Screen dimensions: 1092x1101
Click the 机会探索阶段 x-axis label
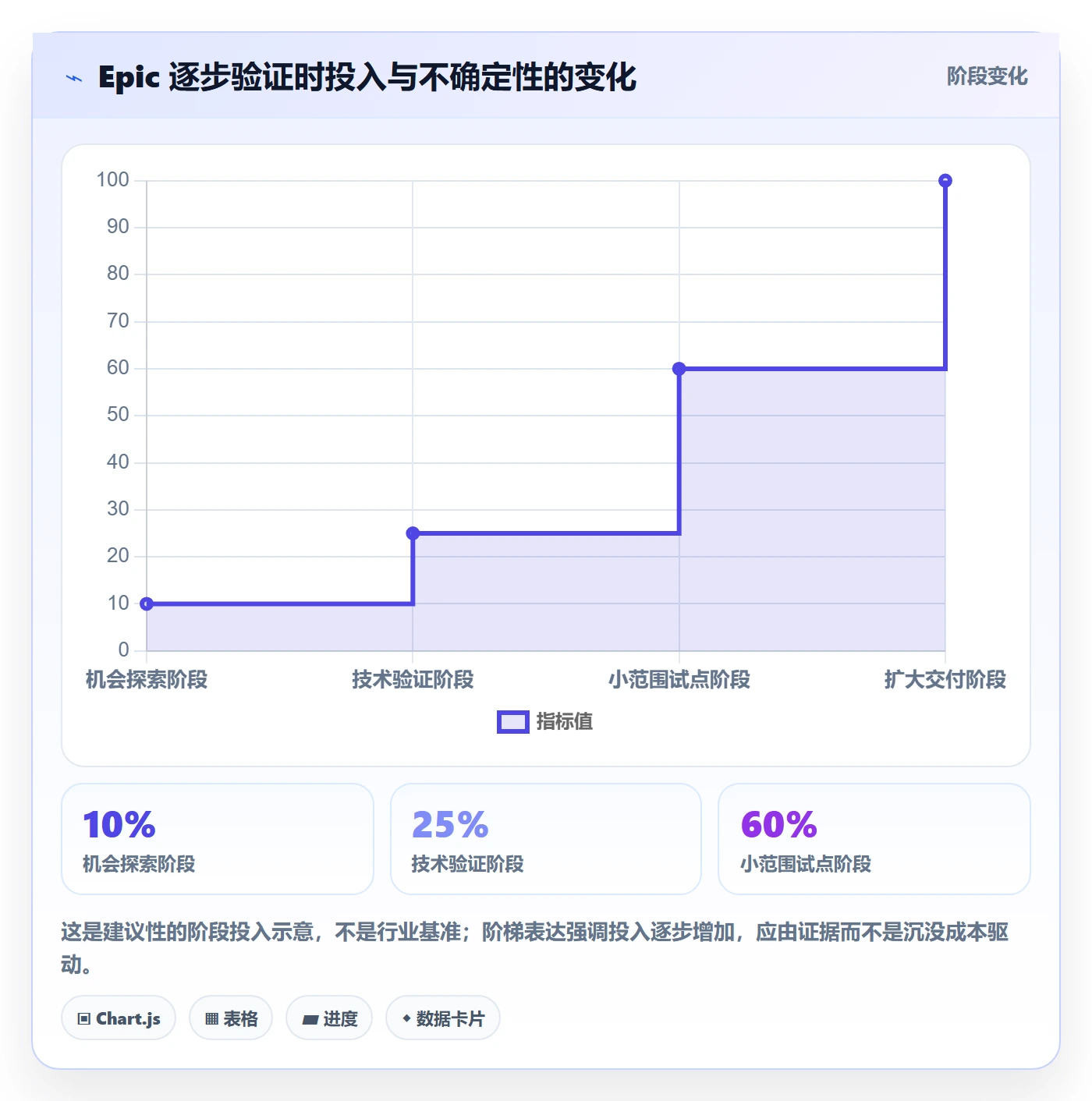(147, 680)
